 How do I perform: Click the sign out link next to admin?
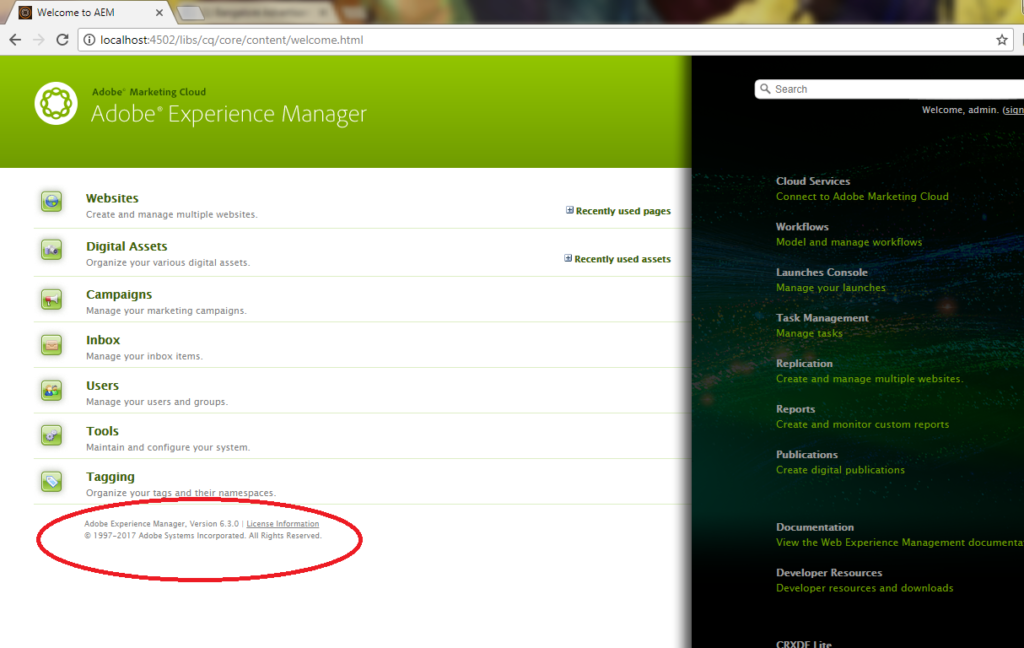pyautogui.click(x=1014, y=110)
